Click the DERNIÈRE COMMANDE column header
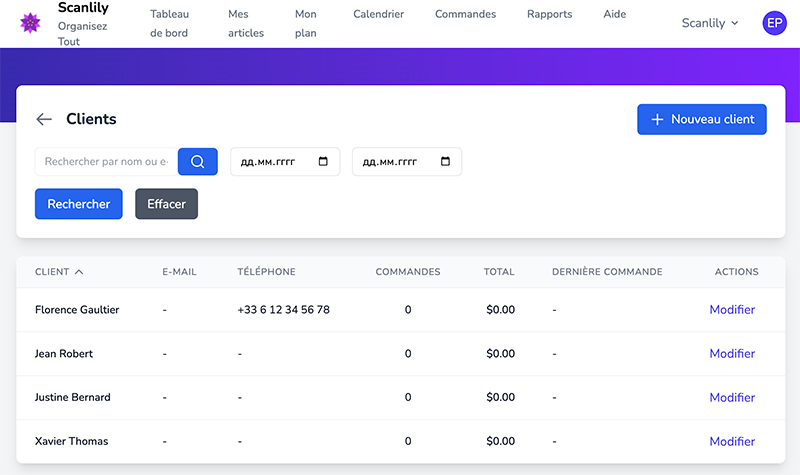 click(607, 272)
